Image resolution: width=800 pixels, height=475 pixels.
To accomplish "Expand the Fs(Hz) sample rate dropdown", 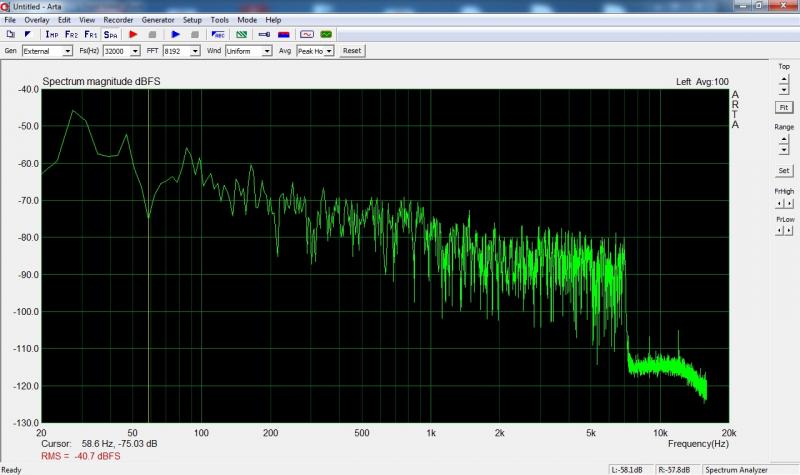I will click(x=135, y=50).
